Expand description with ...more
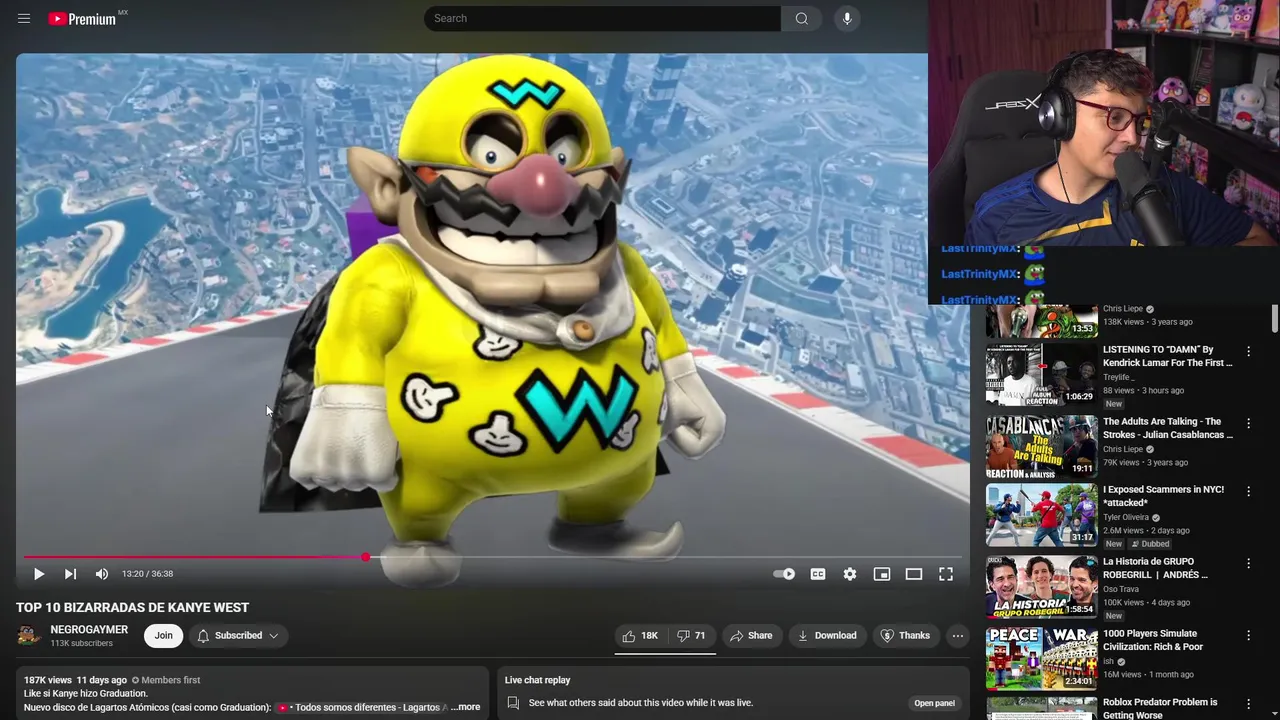Screen dimensions: 1280x720 [x=466, y=707]
